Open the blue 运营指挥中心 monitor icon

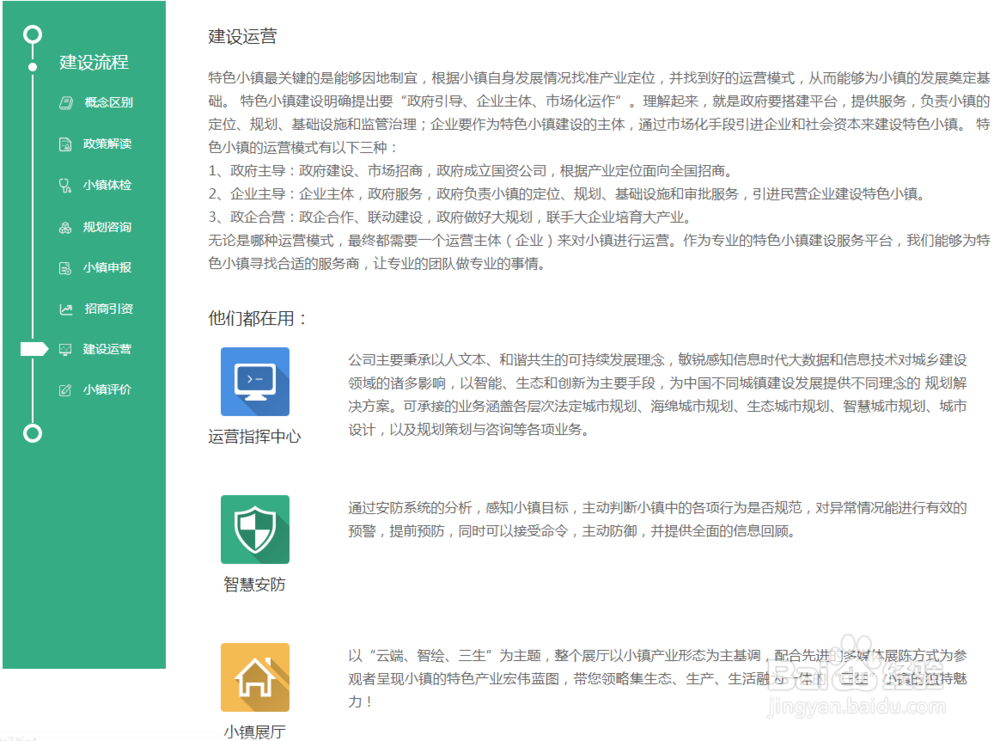255,381
